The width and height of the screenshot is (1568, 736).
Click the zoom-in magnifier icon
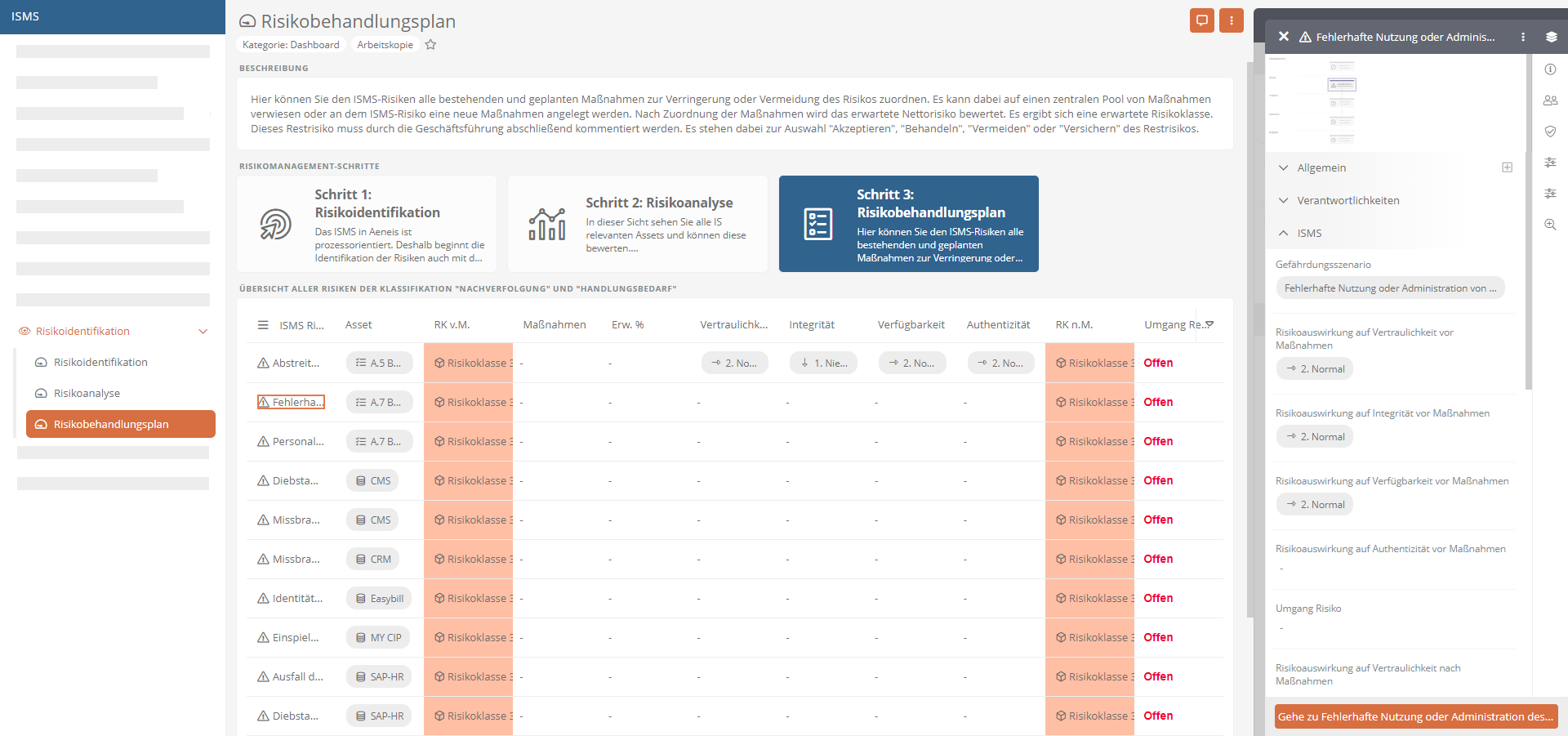pyautogui.click(x=1550, y=225)
